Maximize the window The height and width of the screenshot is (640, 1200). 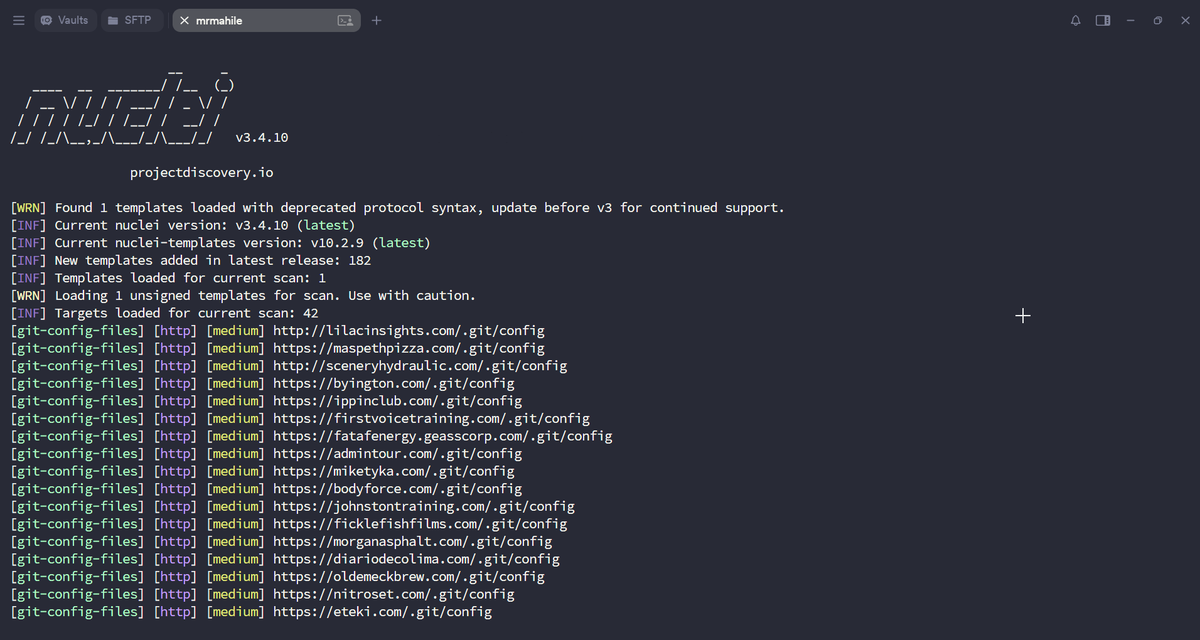tap(1157, 20)
